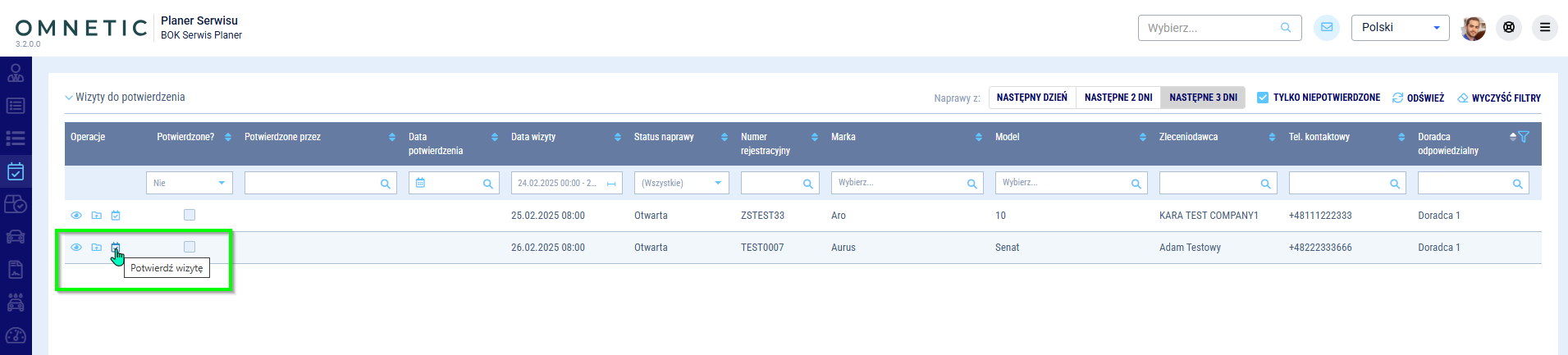The width and height of the screenshot is (1568, 355).
Task: Click the calendar-check icon in left sidebar
Action: (16, 171)
